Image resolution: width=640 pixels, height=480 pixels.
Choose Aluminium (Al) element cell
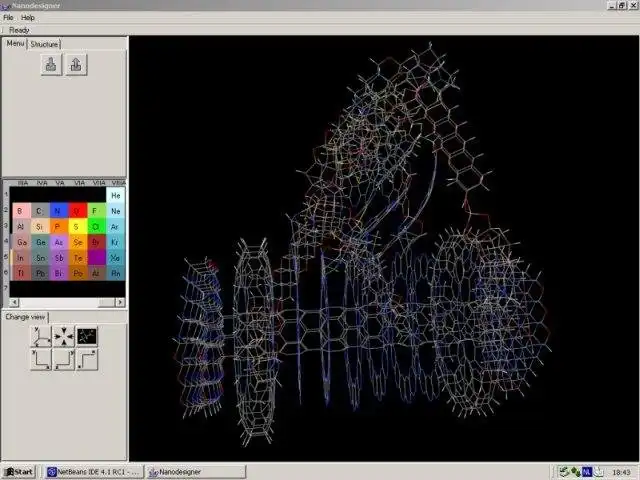(21, 227)
